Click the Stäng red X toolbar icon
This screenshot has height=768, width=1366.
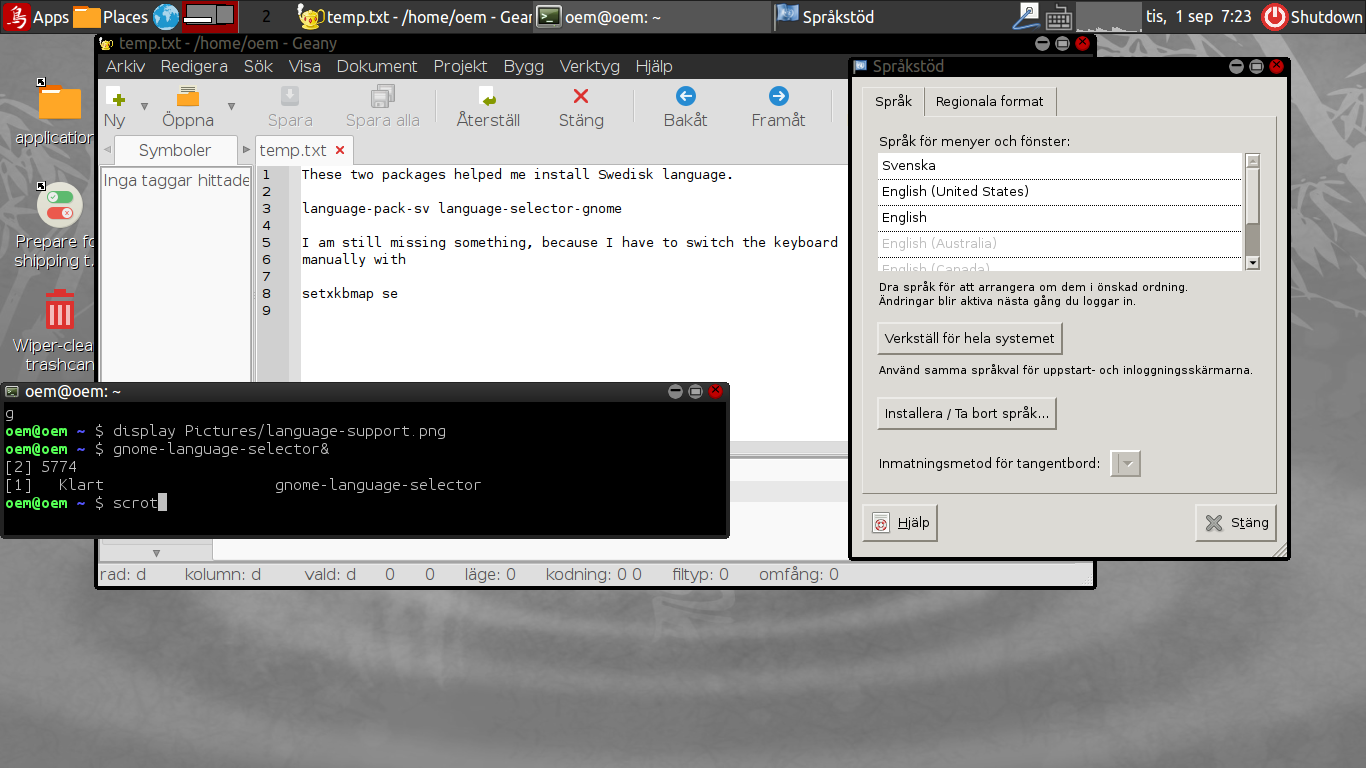tap(580, 97)
